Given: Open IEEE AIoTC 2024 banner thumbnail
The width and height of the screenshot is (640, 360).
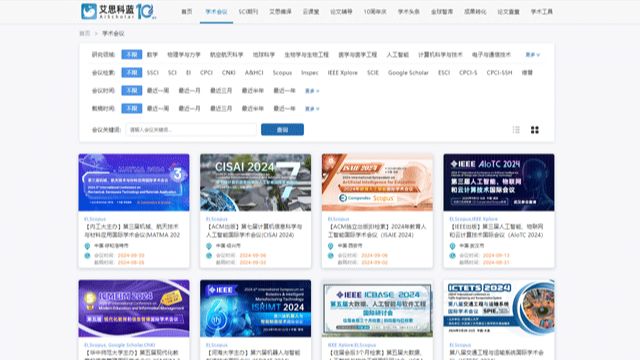Looking at the screenshot, I should [499, 182].
